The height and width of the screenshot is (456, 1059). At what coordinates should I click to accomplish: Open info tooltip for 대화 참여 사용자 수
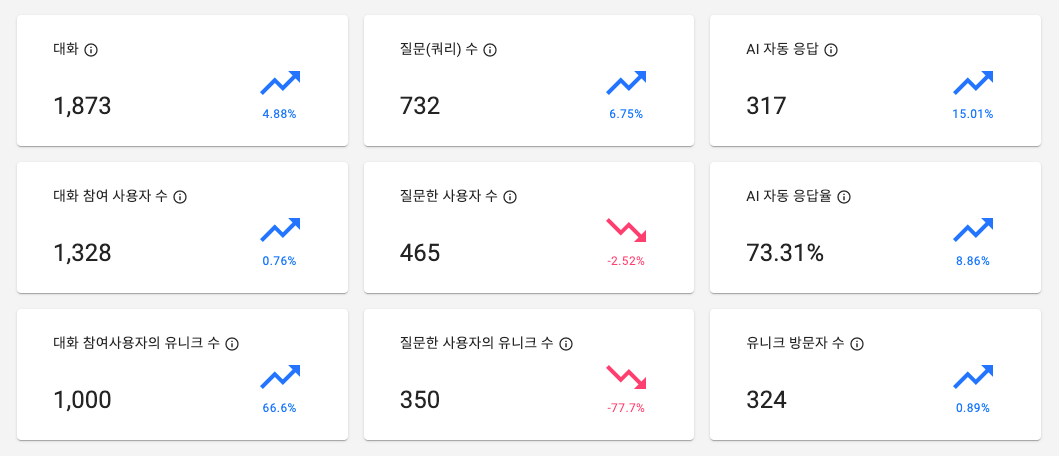click(x=180, y=197)
